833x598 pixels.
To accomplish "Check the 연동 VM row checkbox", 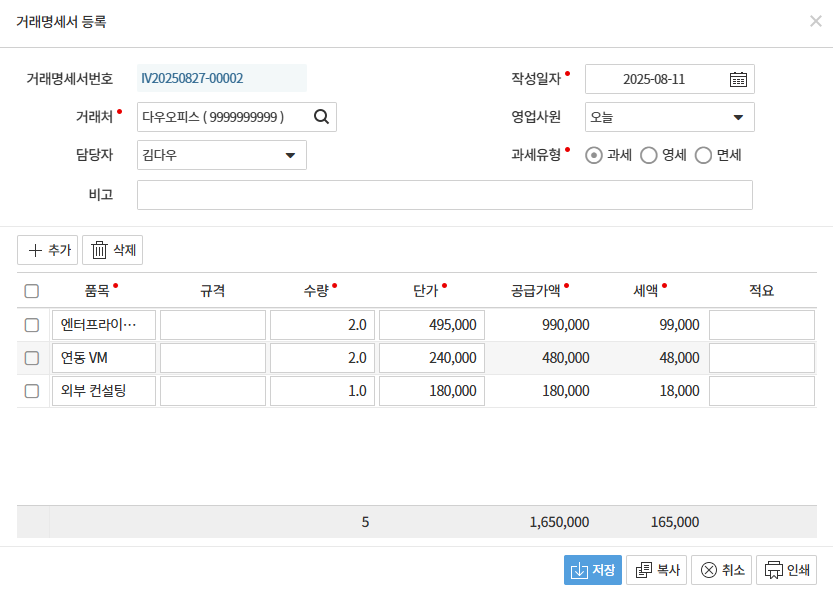I will (32, 358).
